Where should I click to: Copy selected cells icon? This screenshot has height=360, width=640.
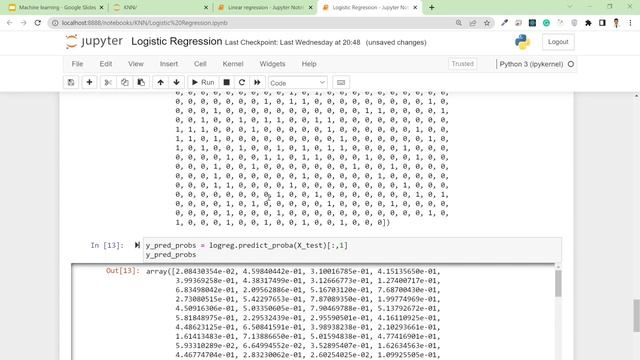pos(124,82)
